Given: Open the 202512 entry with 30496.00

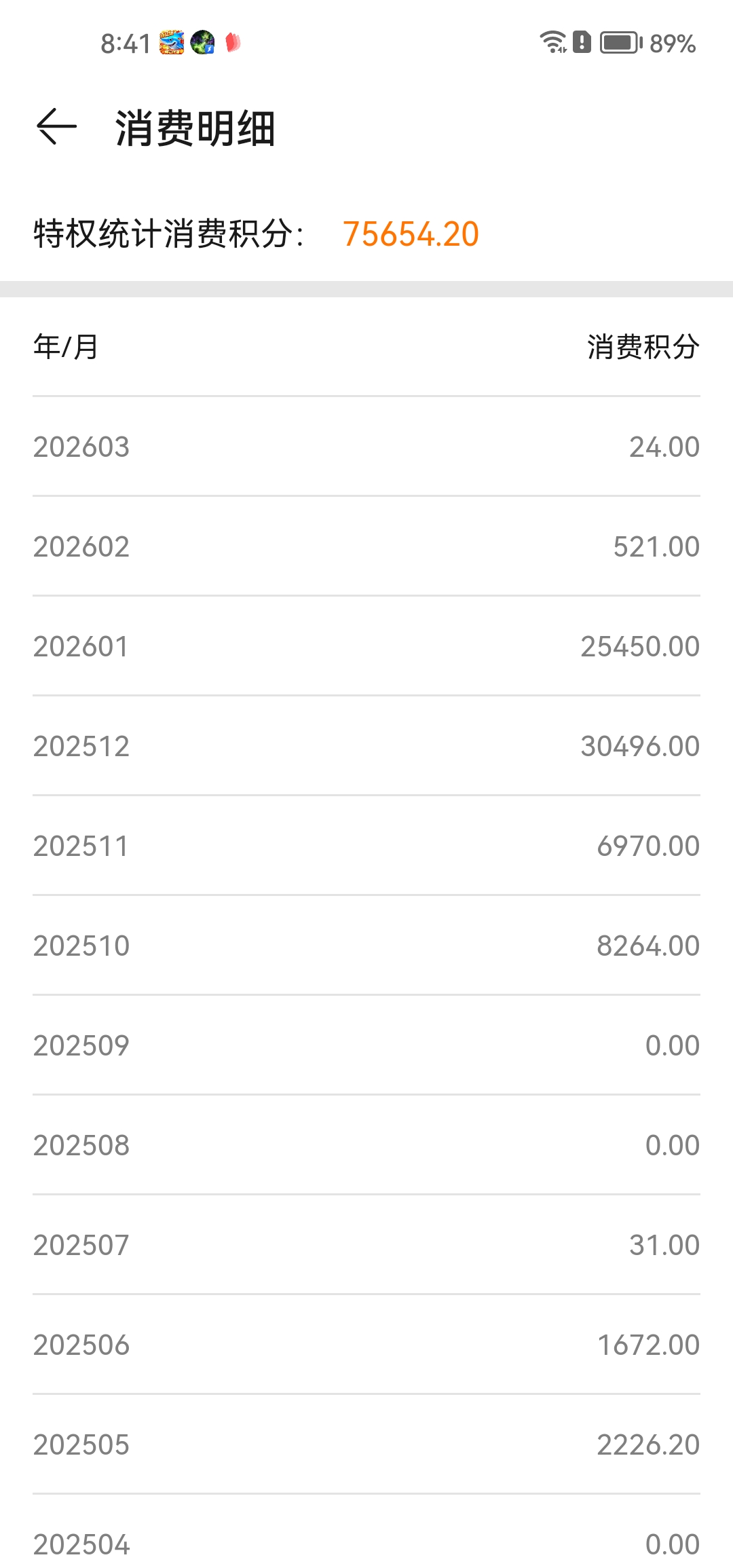Looking at the screenshot, I should tap(366, 746).
